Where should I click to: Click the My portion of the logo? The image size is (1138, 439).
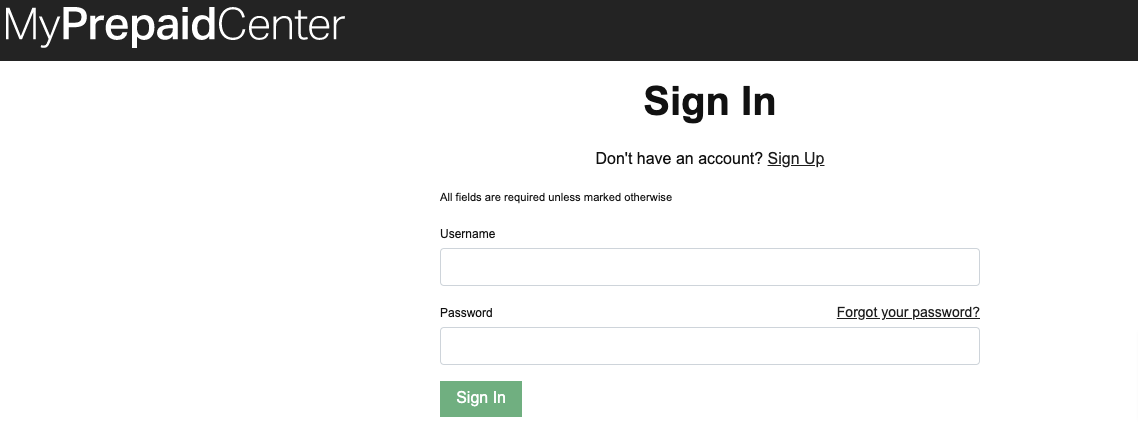(x=33, y=28)
